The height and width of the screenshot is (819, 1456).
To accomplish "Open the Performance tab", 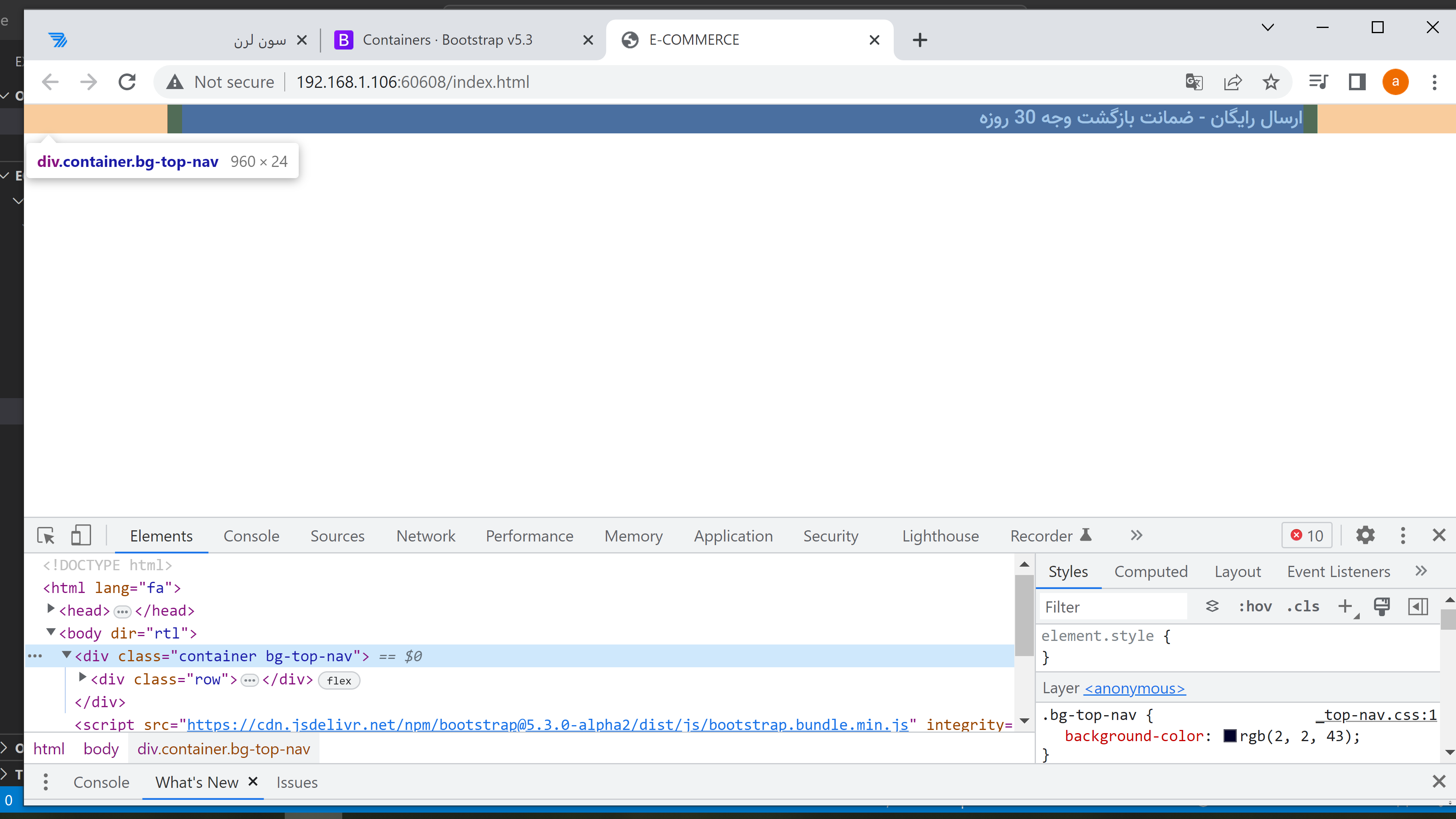I will click(530, 535).
